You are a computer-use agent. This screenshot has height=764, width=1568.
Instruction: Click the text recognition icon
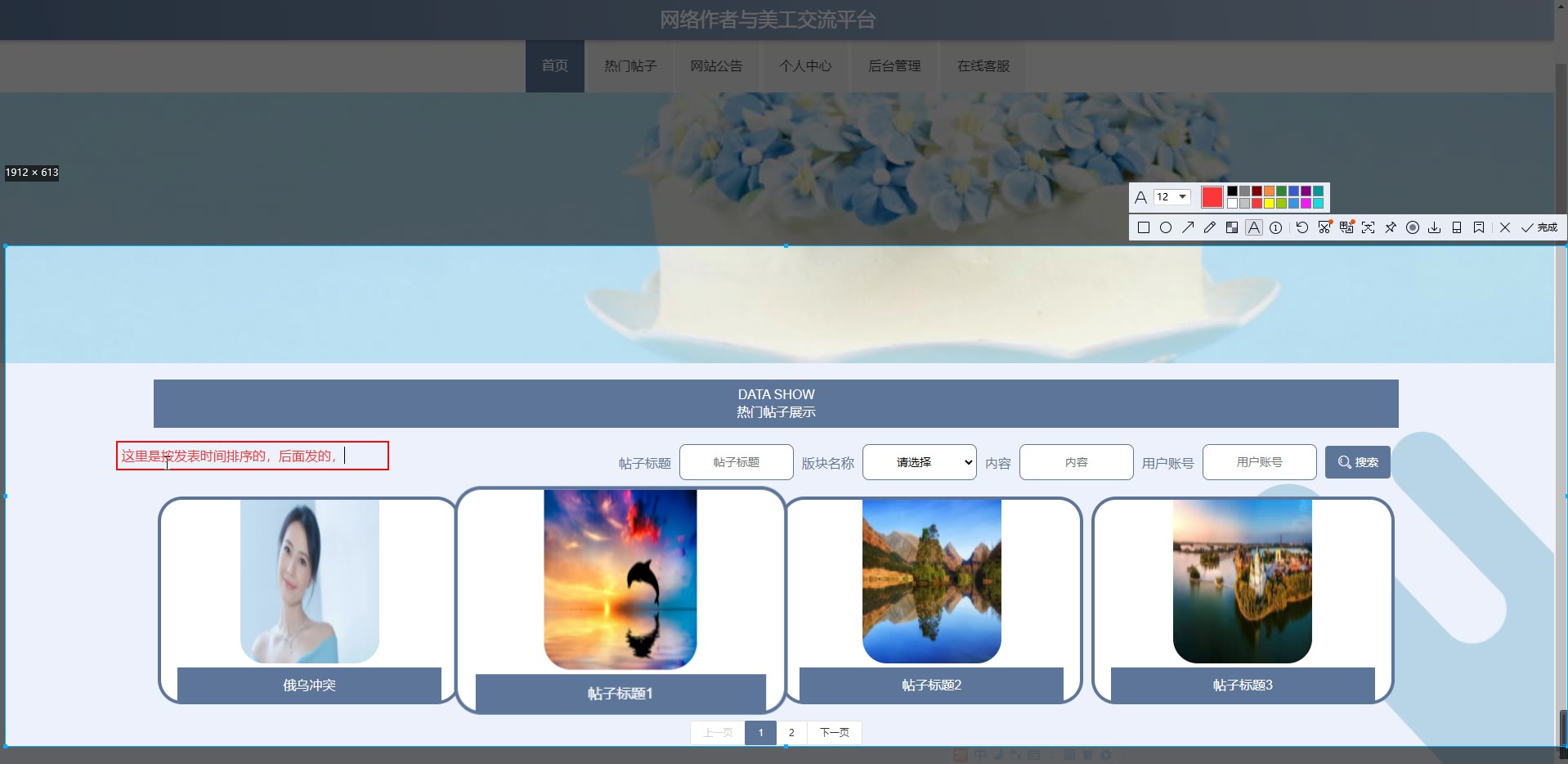point(1369,227)
